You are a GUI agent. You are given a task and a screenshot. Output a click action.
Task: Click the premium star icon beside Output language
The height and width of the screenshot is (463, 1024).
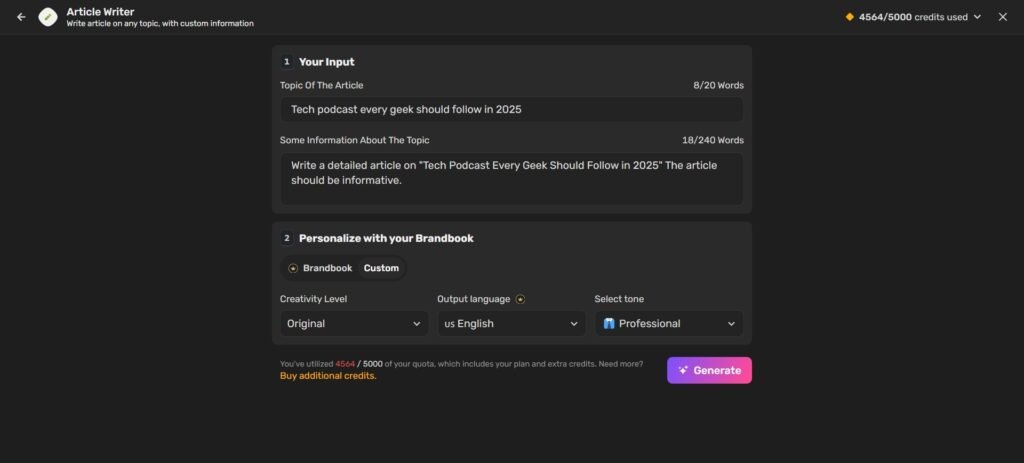point(520,299)
